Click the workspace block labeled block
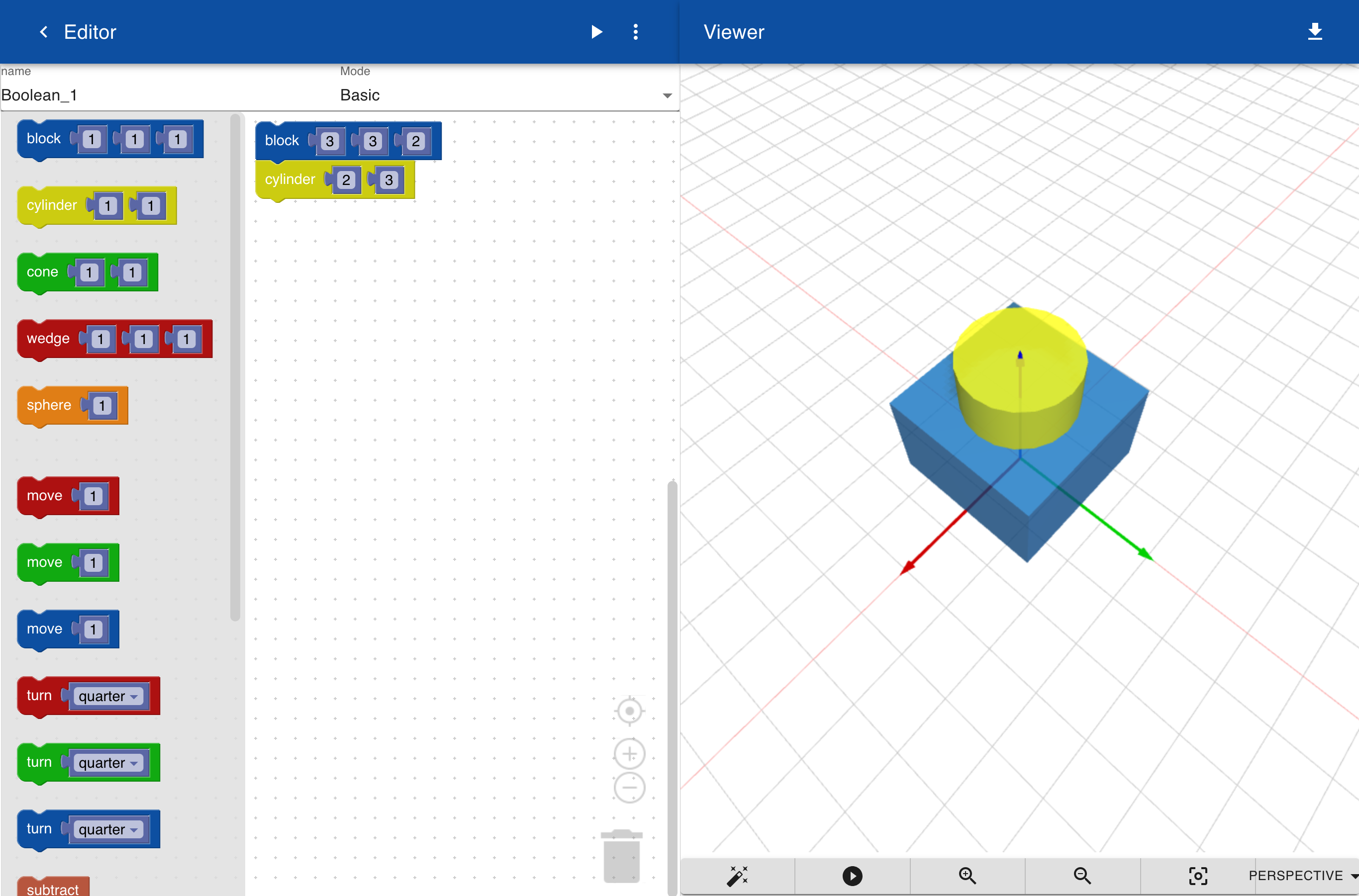This screenshot has height=896, width=1359. (282, 141)
